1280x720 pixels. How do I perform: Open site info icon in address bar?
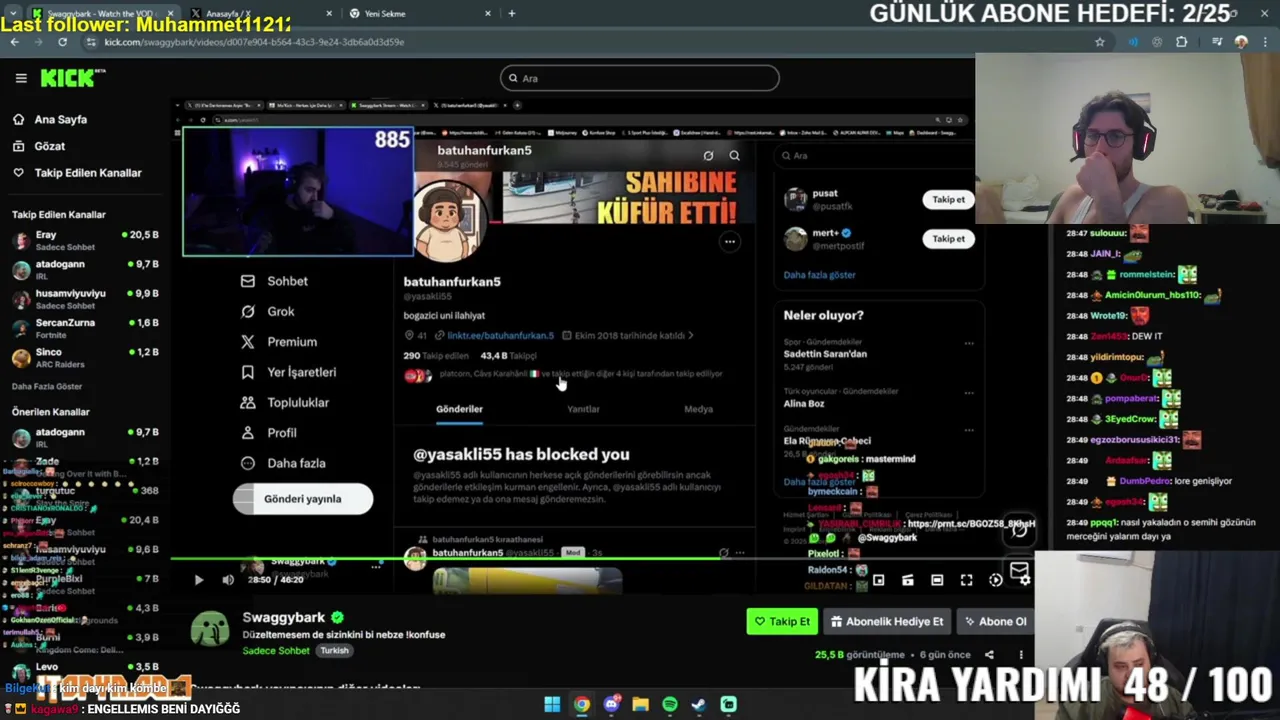coord(92,42)
